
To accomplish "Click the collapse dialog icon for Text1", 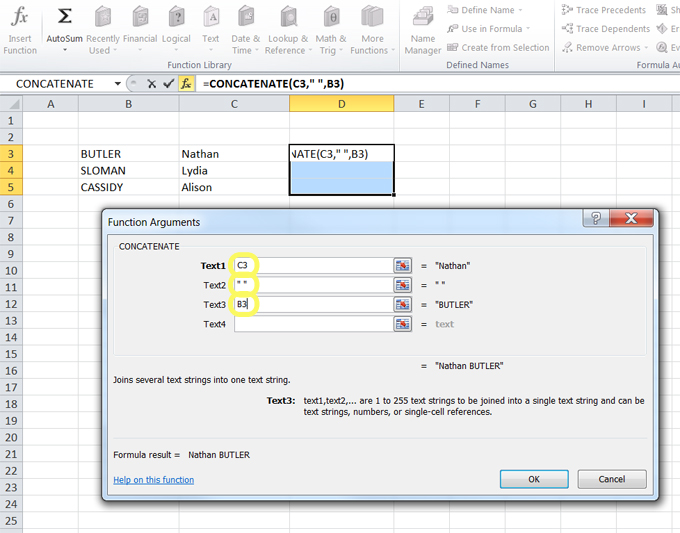I will [402, 265].
